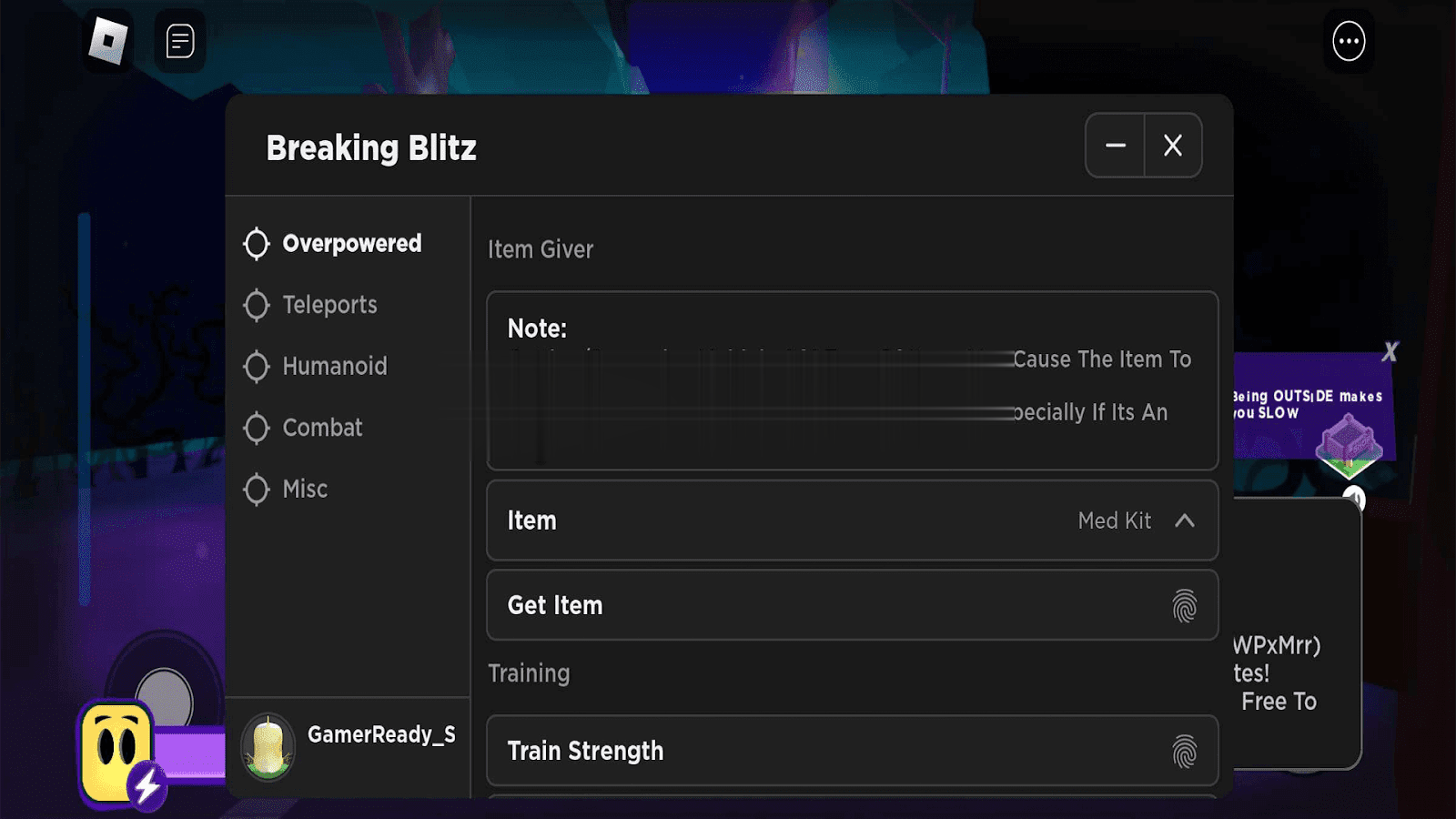Open the Roblox main menu logo
Screen dimensions: 1456x819
(x=108, y=41)
